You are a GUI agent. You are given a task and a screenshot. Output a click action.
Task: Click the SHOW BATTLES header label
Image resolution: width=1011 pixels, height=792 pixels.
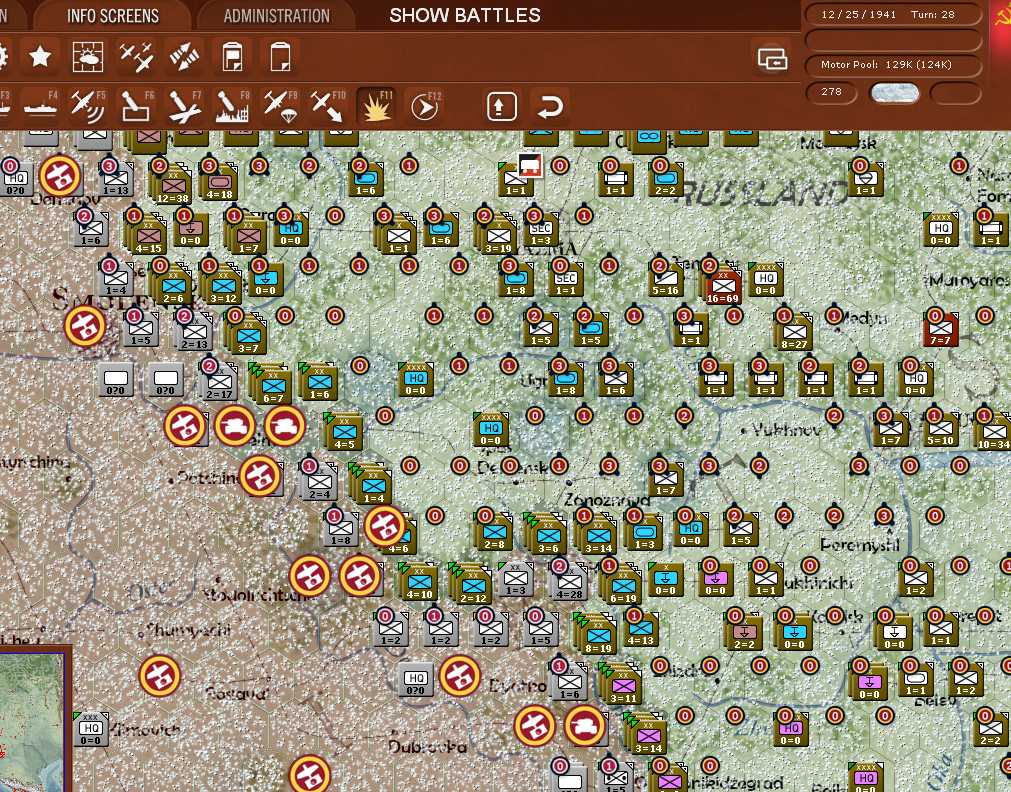463,15
